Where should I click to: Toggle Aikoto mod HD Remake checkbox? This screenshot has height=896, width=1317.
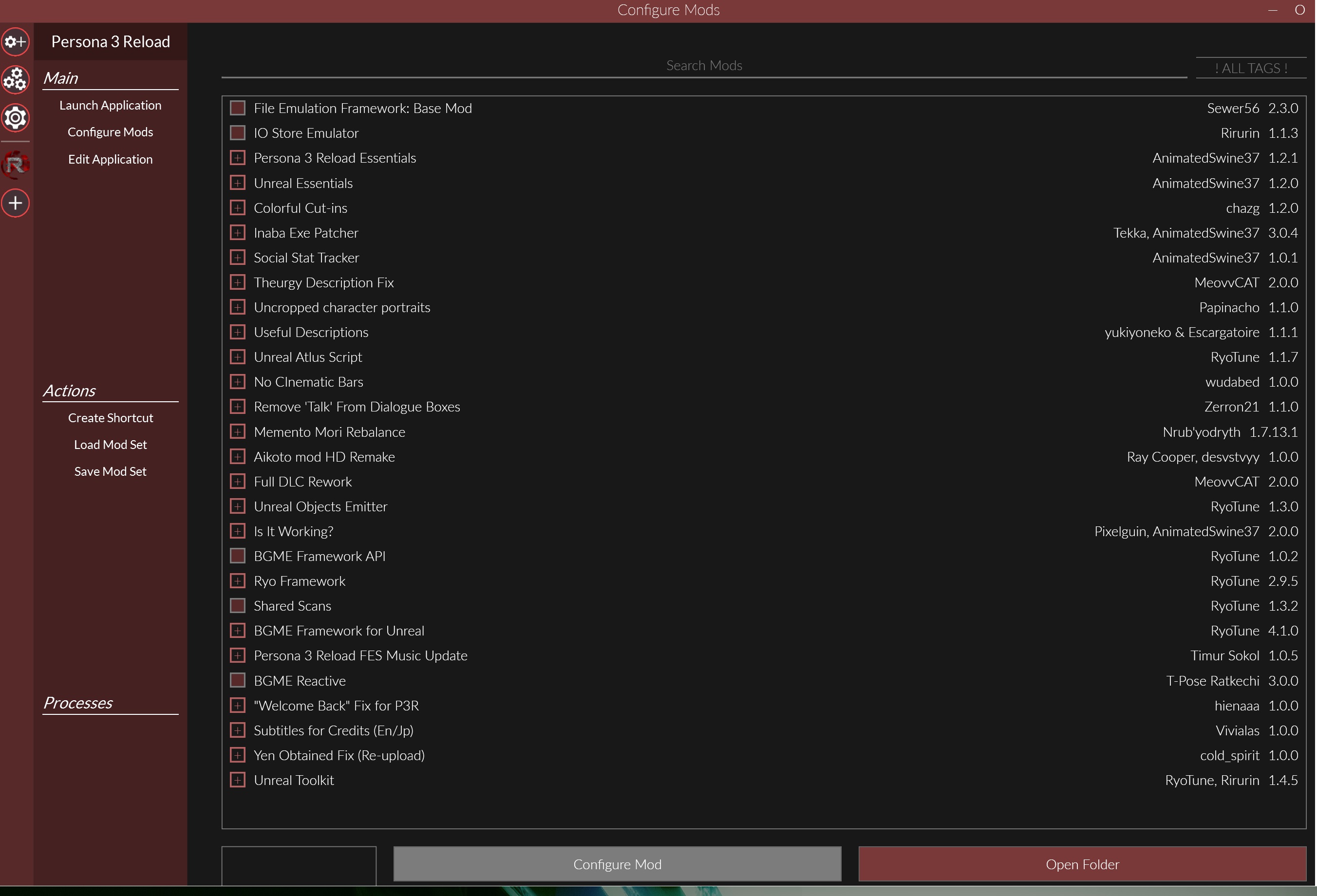click(238, 456)
